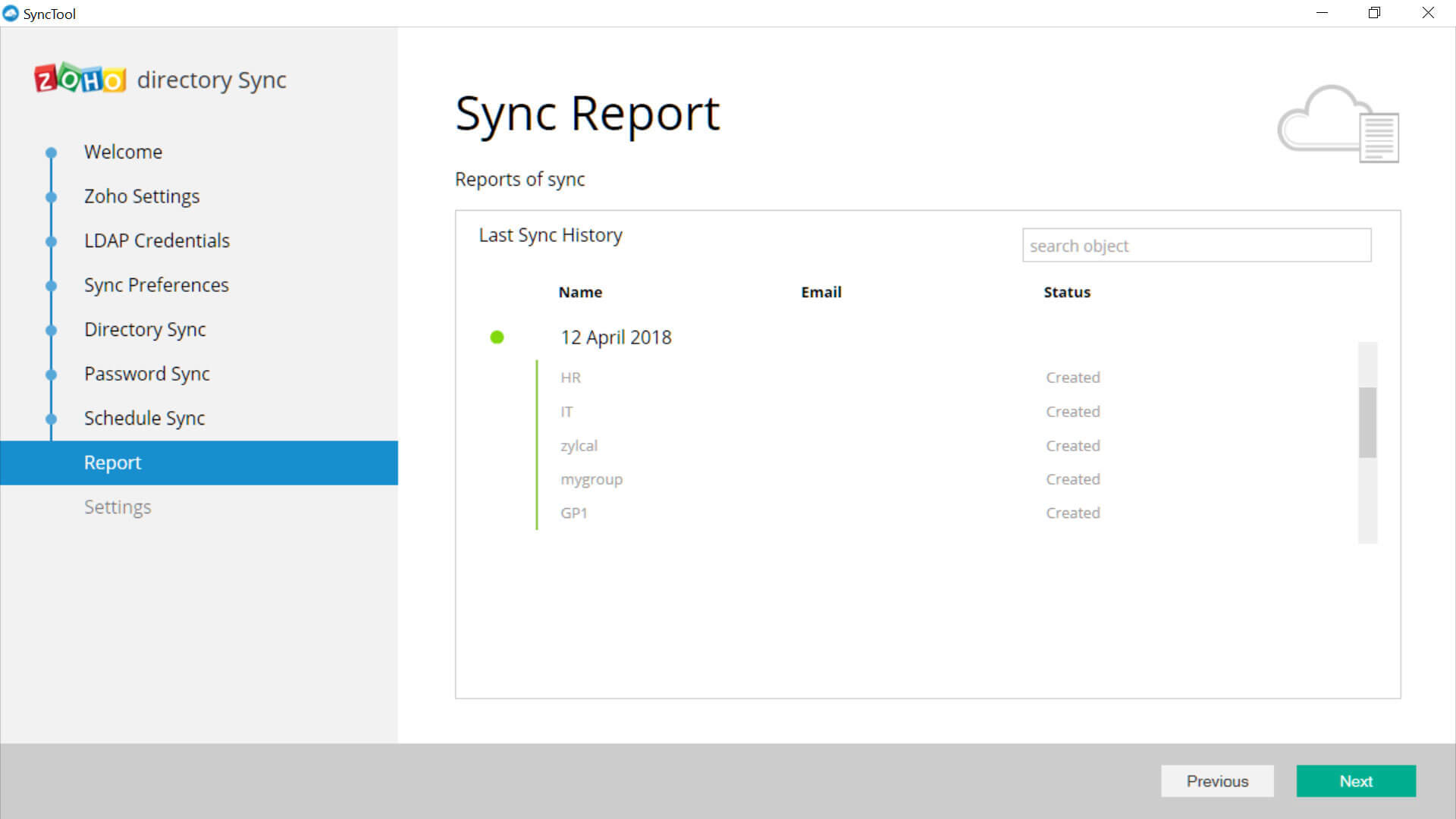This screenshot has height=819, width=1456.
Task: Click the SyncTool title bar icon
Action: click(11, 14)
